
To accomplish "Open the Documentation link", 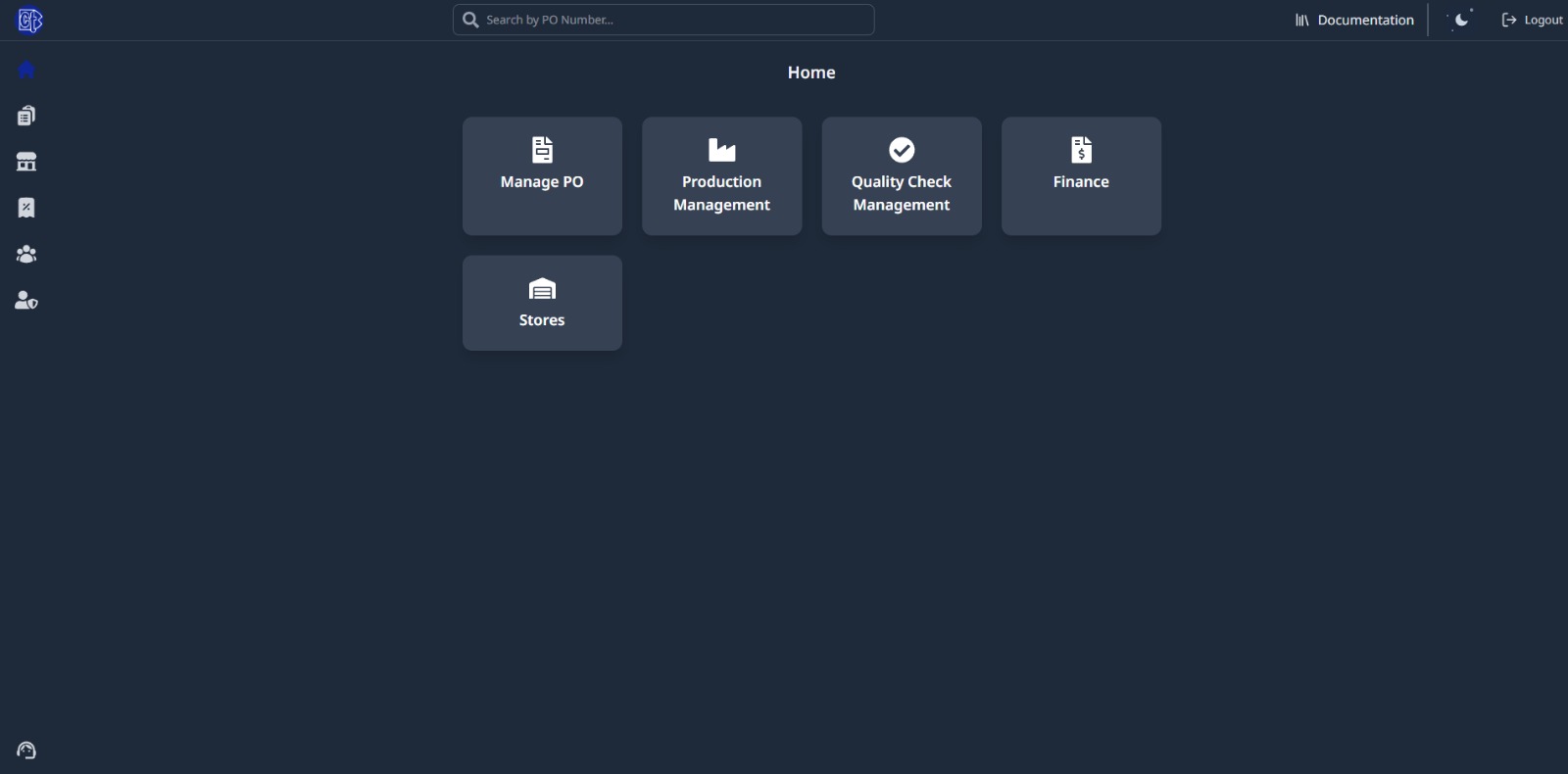I will click(1365, 20).
